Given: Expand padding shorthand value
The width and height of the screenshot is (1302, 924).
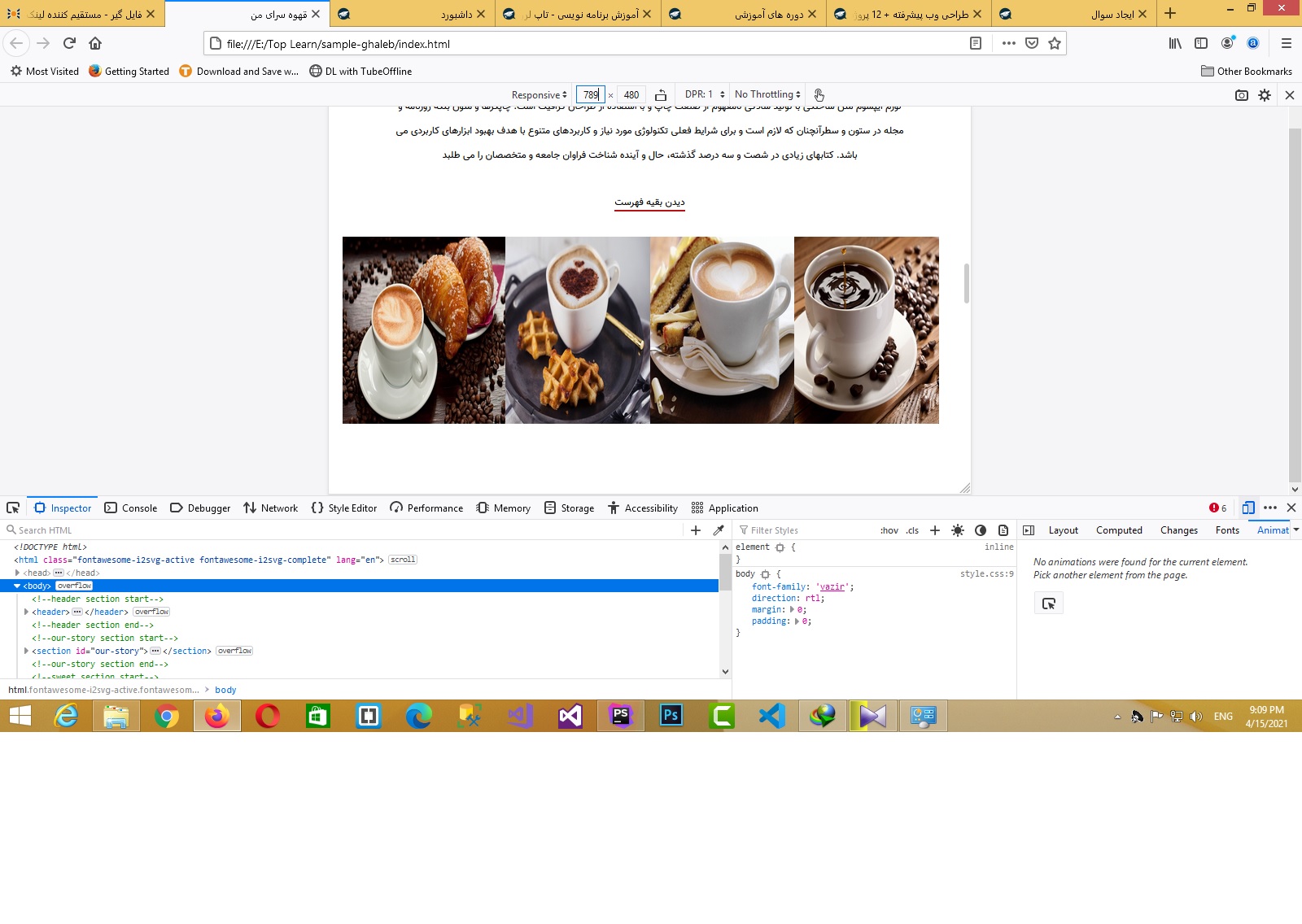Looking at the screenshot, I should (x=797, y=621).
